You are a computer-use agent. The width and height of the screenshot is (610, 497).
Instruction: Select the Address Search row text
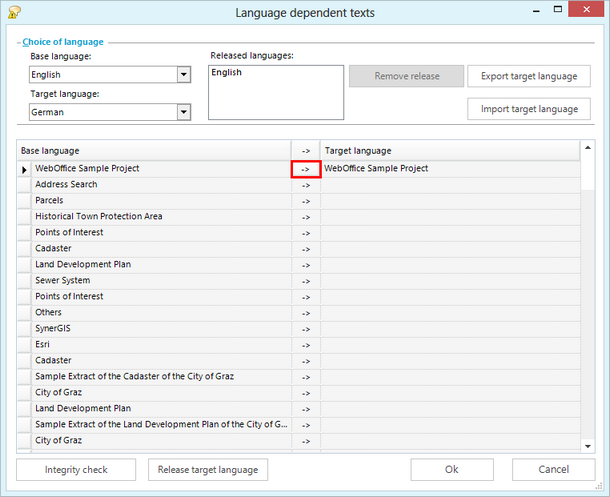(66, 184)
